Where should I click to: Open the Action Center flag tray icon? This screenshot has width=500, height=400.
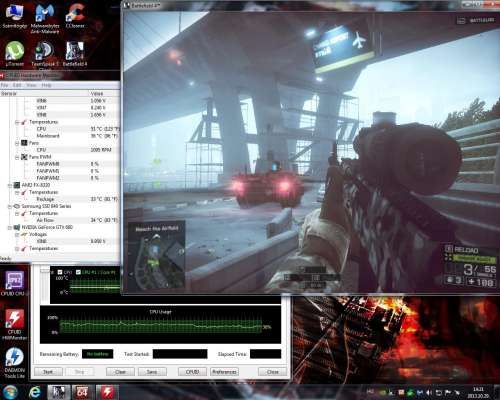pos(448,393)
